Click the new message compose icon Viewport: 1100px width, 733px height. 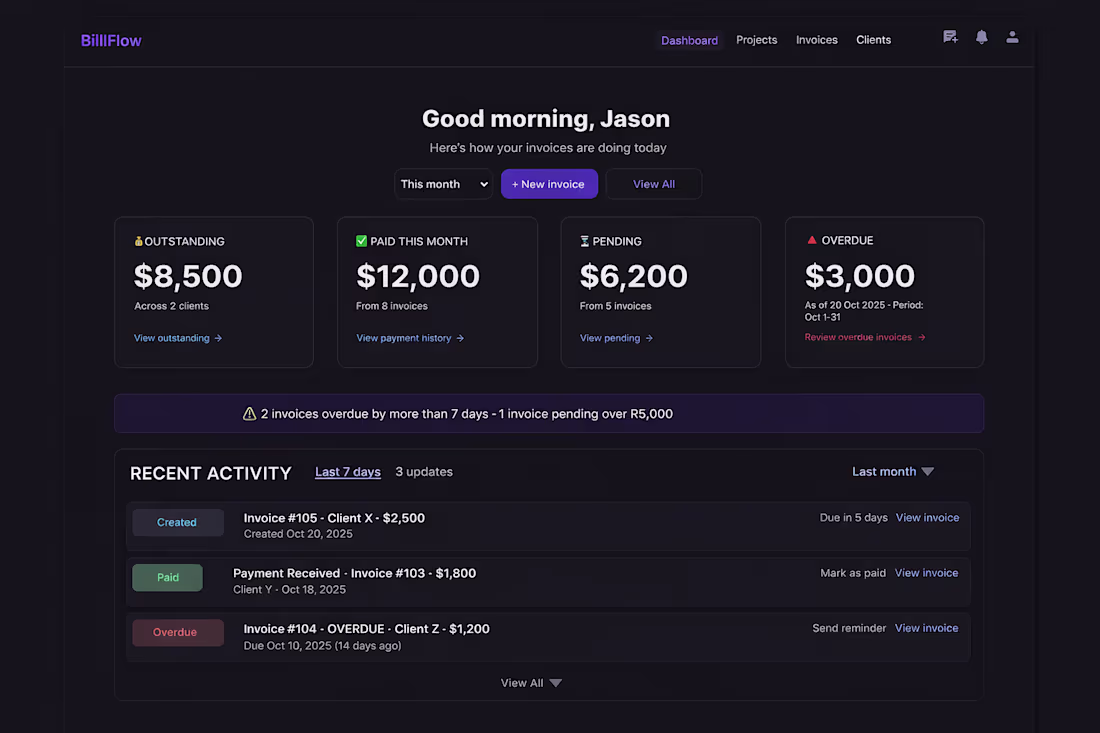[949, 36]
